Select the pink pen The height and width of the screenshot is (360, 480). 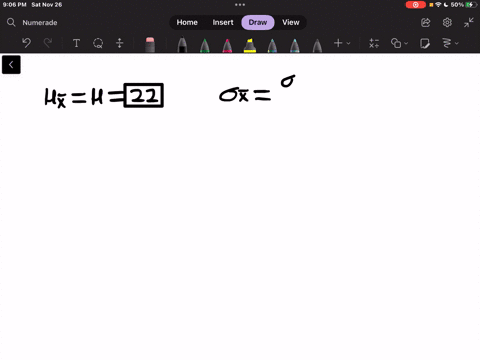click(227, 45)
